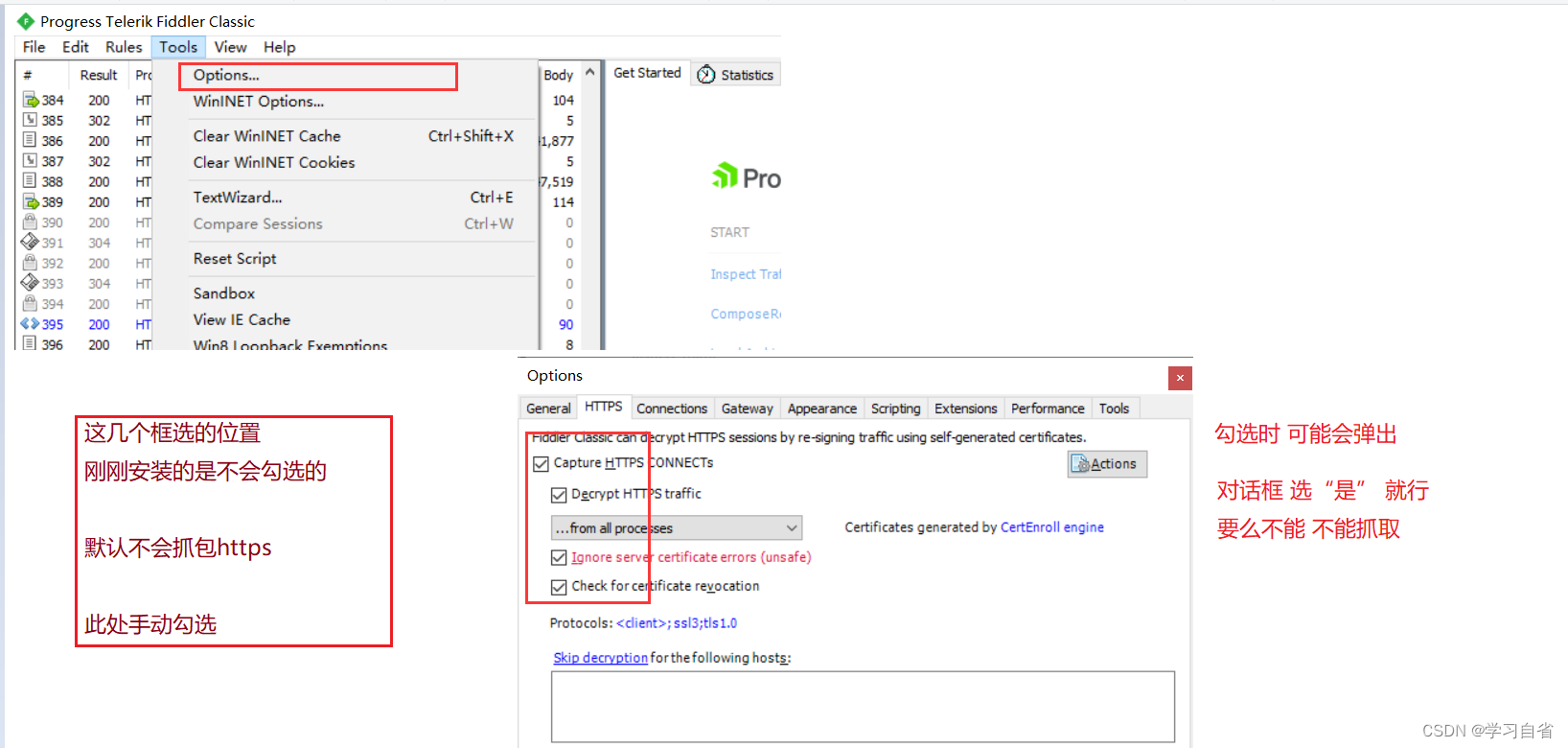
Task: Click the ComposeRequest link
Action: pos(746,314)
